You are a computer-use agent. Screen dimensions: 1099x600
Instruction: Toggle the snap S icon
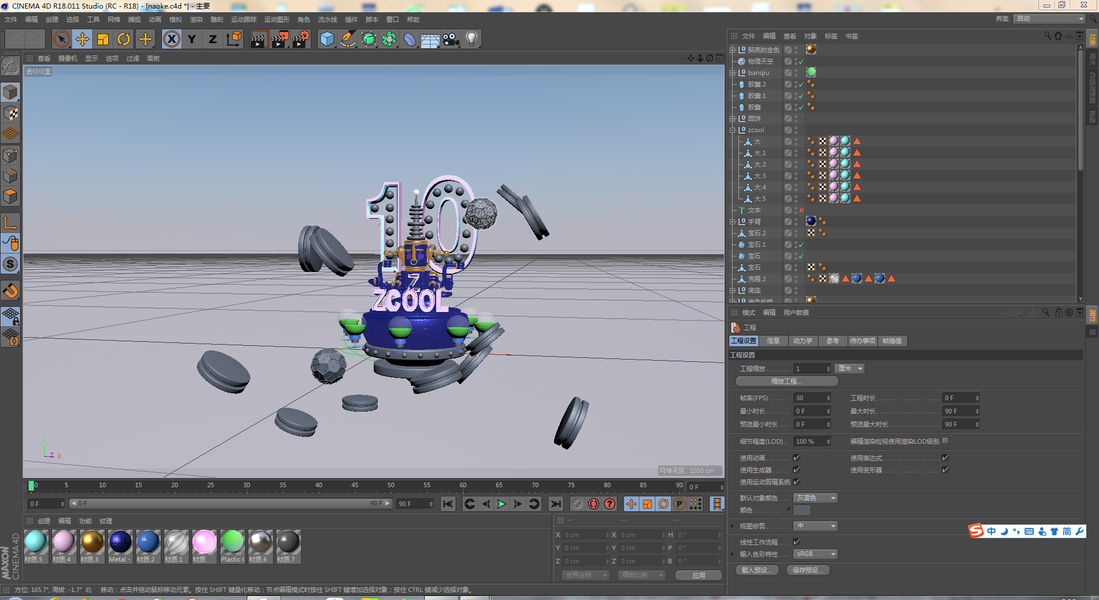[x=11, y=264]
